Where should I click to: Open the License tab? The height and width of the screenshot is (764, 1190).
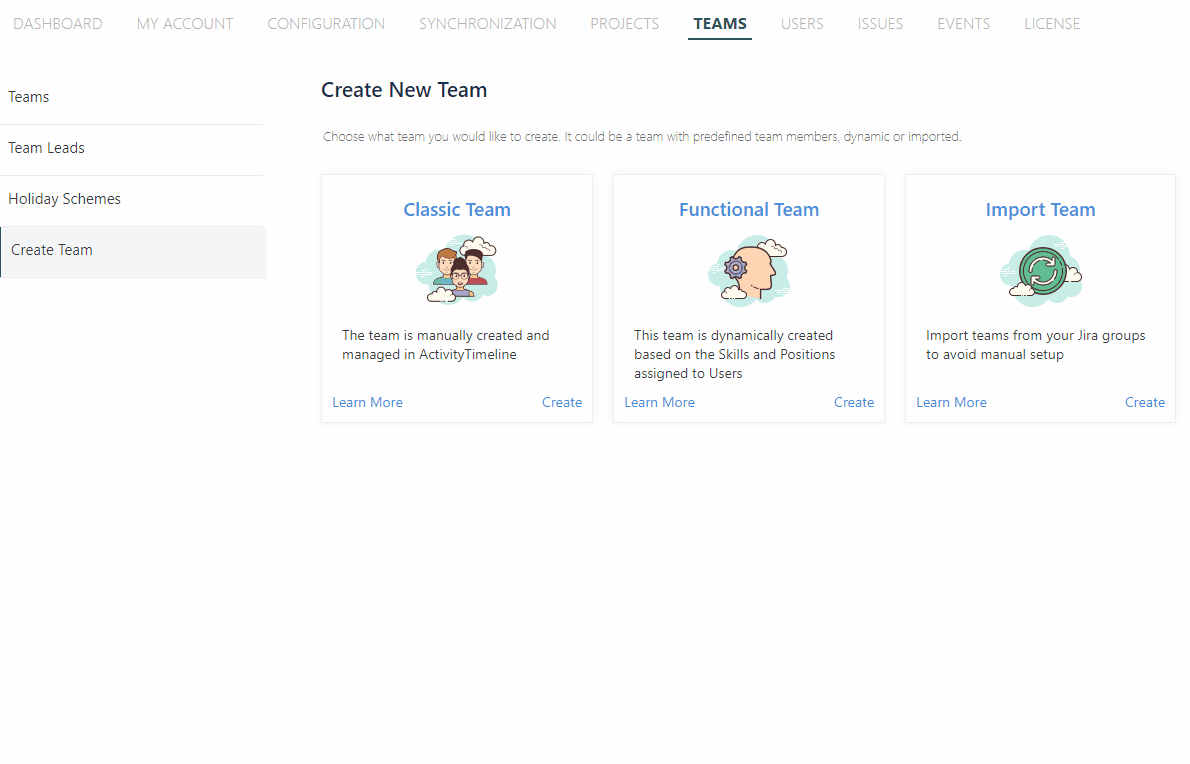(x=1052, y=24)
